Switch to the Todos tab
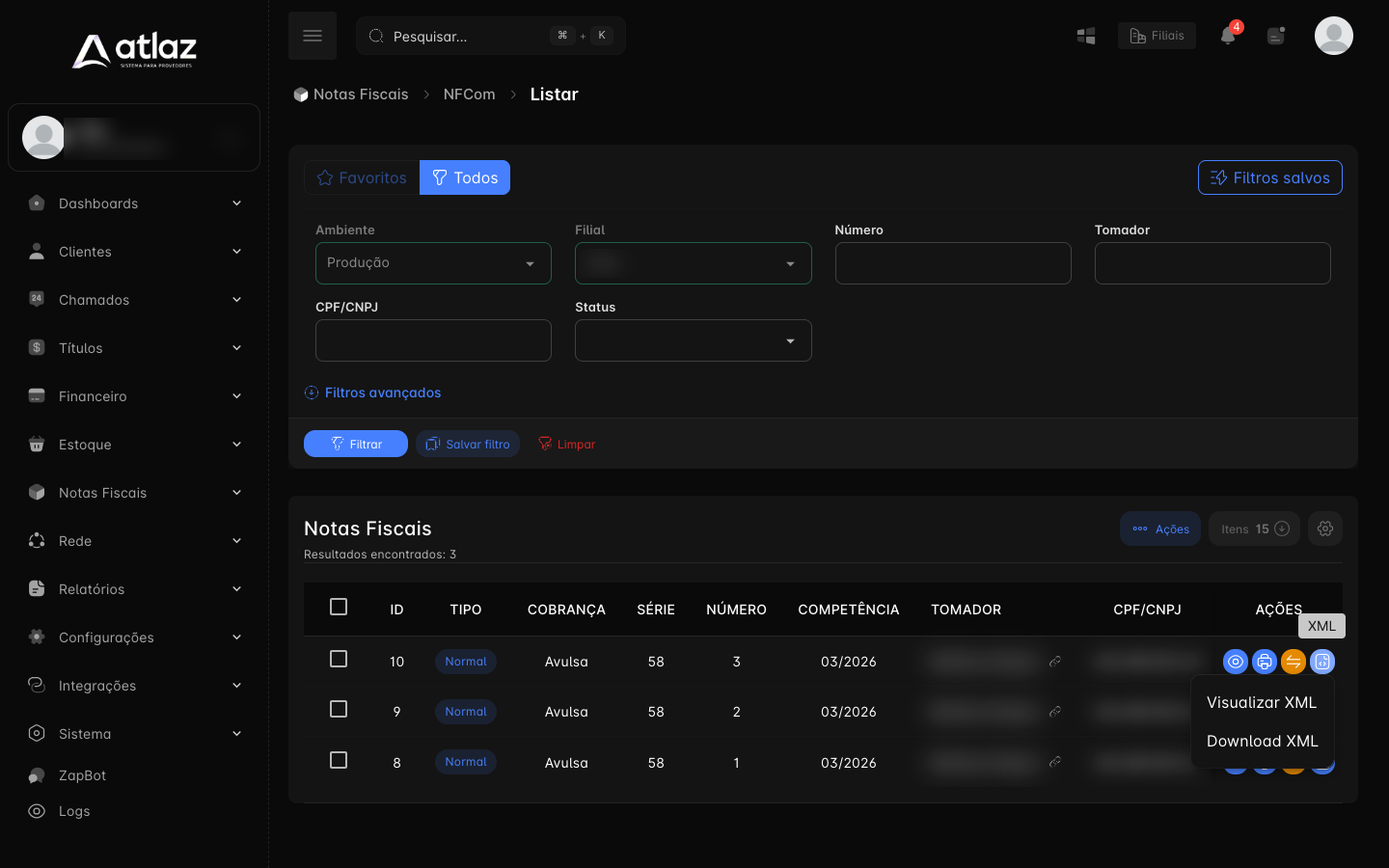Screen dimensions: 1389x868 465,177
